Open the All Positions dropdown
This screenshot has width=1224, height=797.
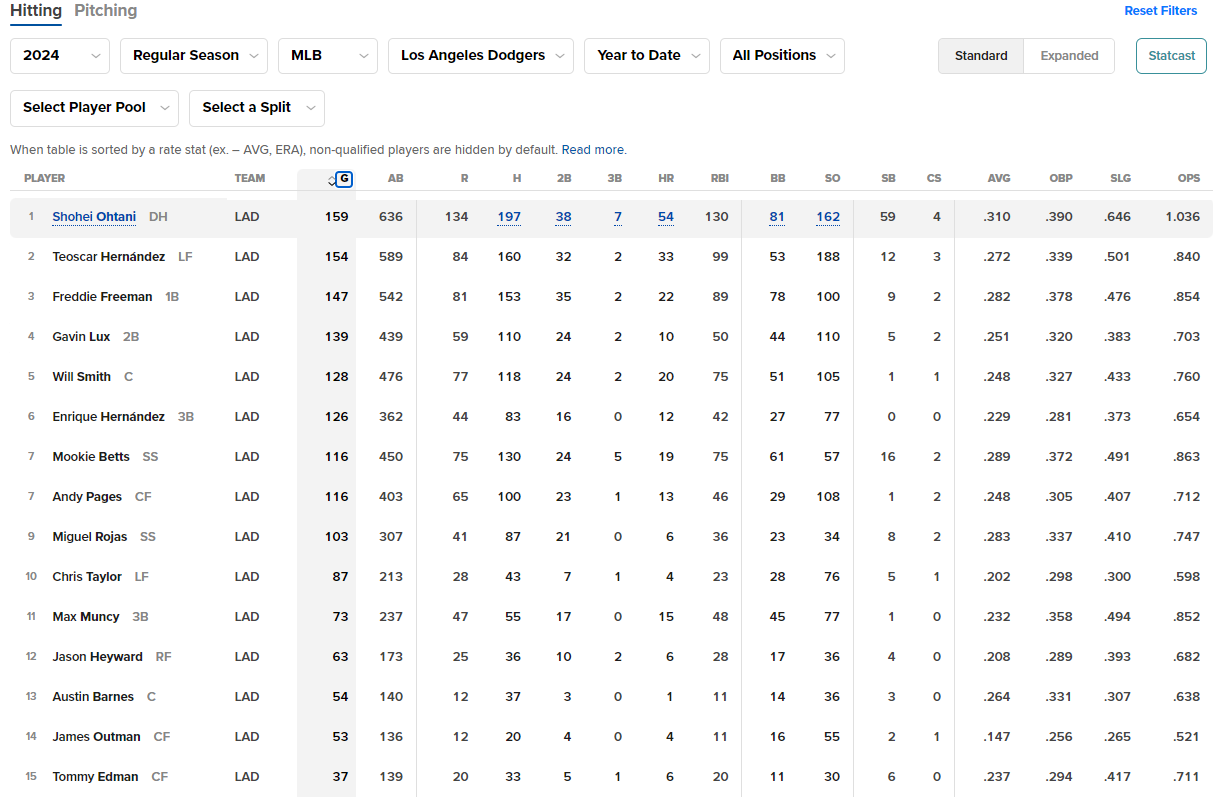click(x=782, y=56)
